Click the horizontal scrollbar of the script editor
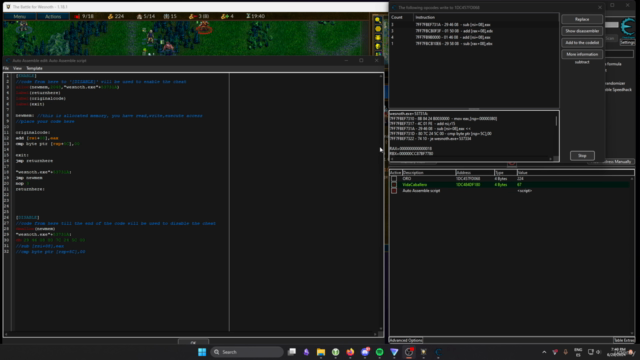The height and width of the screenshot is (360, 640). pyautogui.click(x=192, y=334)
